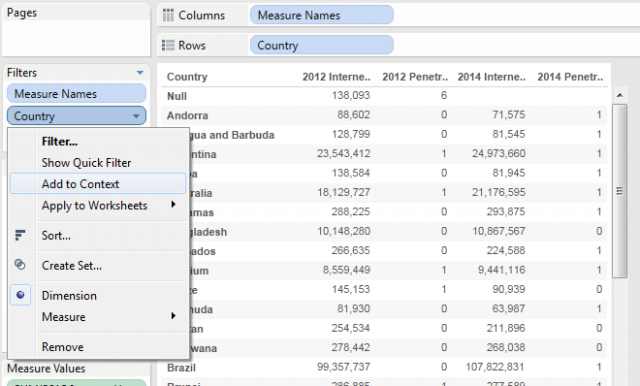Screen dimensions: 640x386
Task: Click the Columns shelf grid icon
Action: coord(168,15)
